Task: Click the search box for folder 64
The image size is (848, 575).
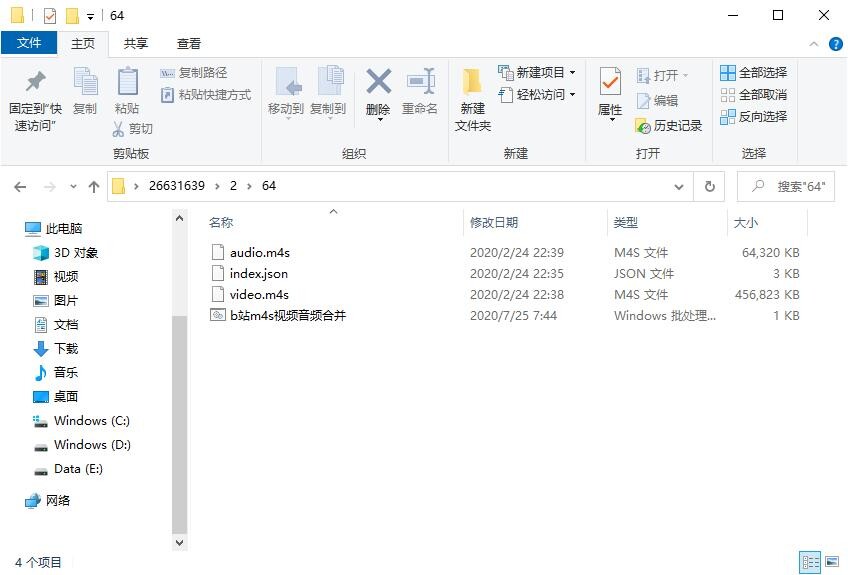Action: tap(790, 186)
